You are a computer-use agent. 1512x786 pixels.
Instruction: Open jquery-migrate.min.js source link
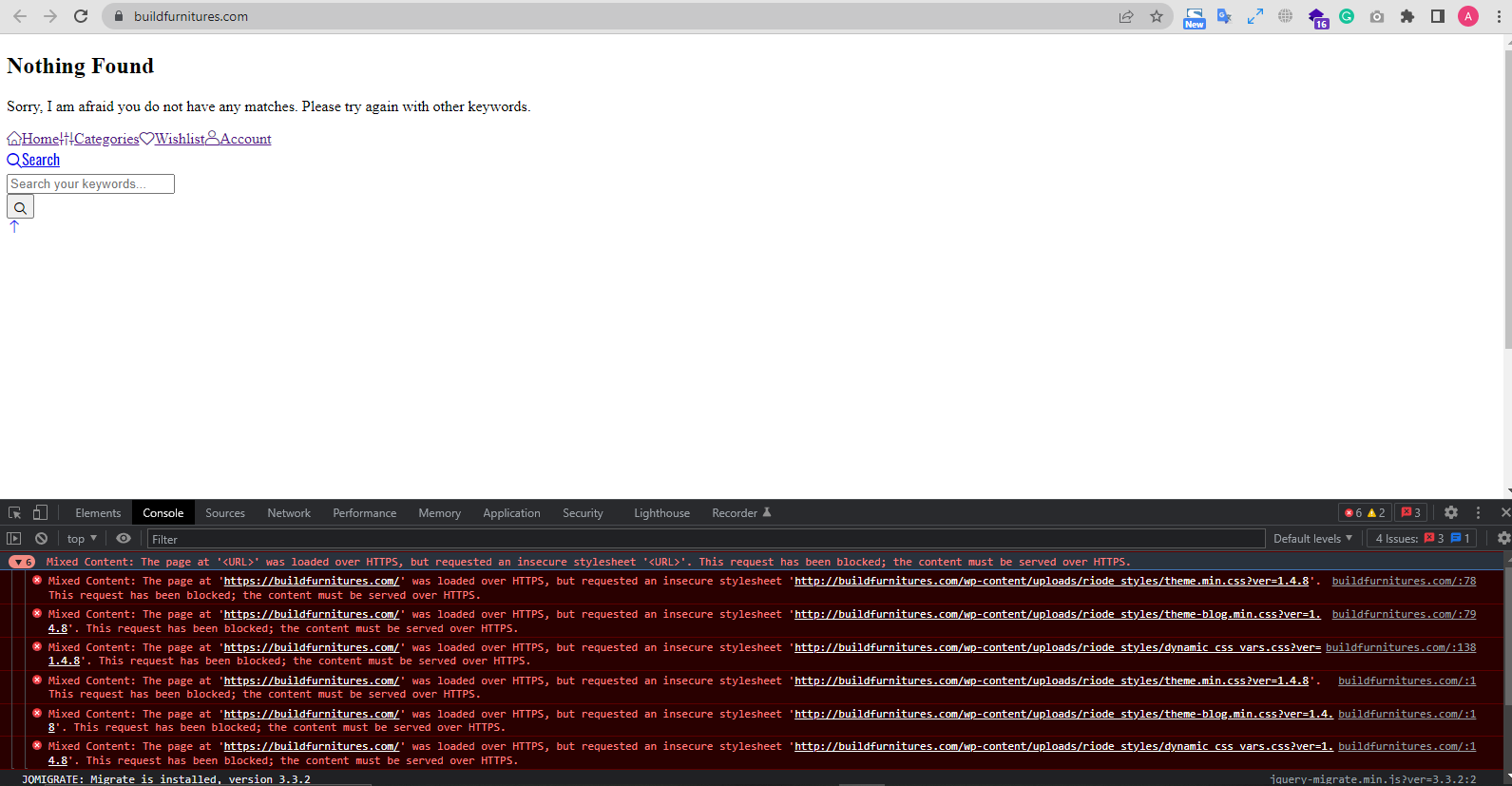(1373, 779)
